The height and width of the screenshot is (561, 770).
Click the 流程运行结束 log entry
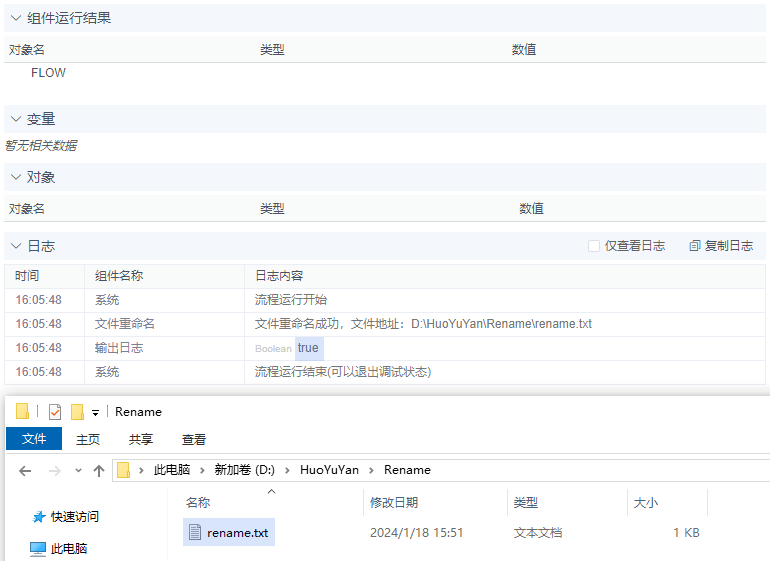[343, 372]
